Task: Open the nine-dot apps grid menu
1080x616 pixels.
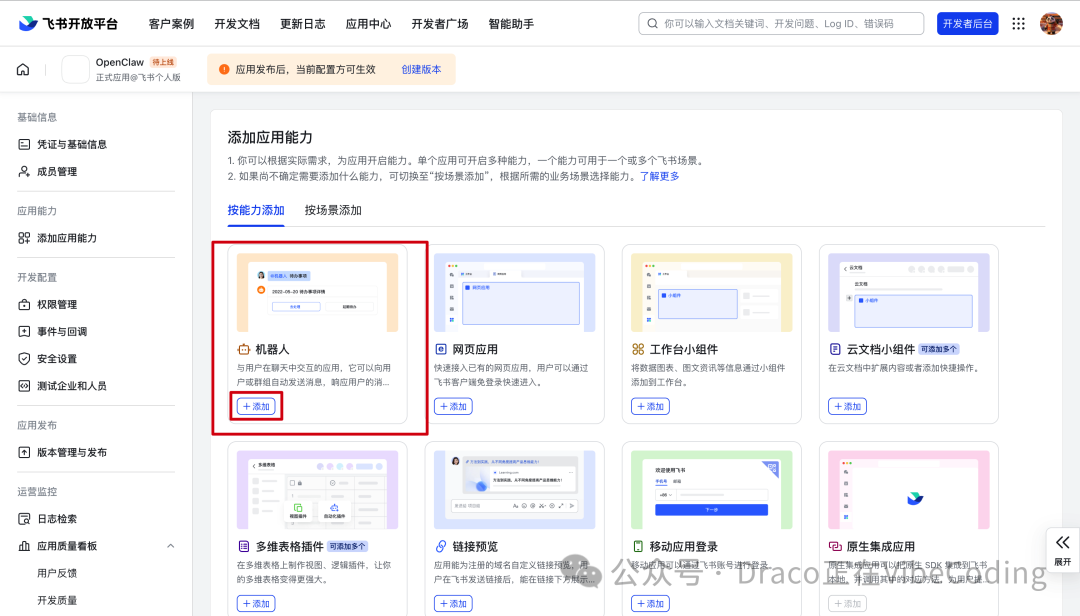Action: click(x=1018, y=22)
